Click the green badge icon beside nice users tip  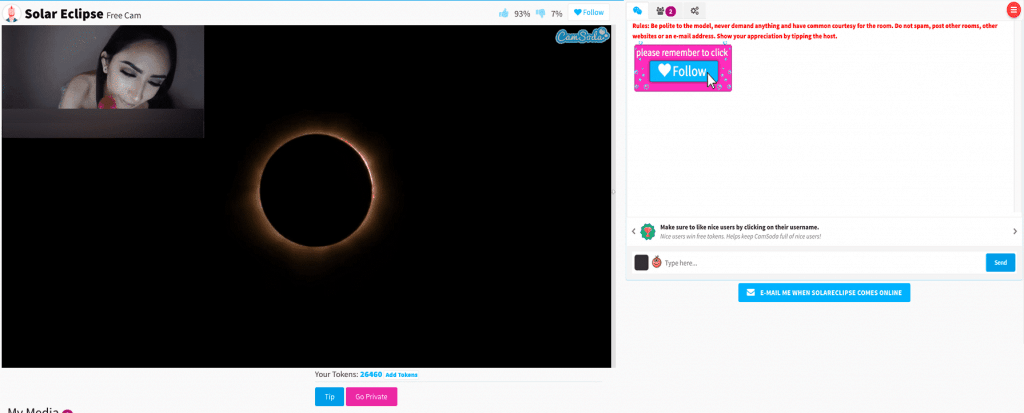(647, 231)
